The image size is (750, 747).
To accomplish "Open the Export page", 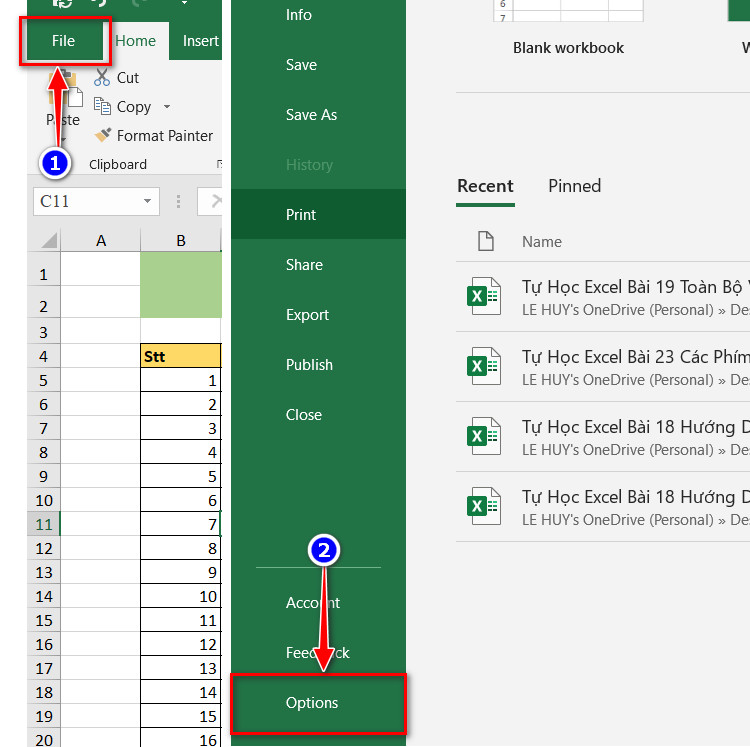I will point(318,315).
